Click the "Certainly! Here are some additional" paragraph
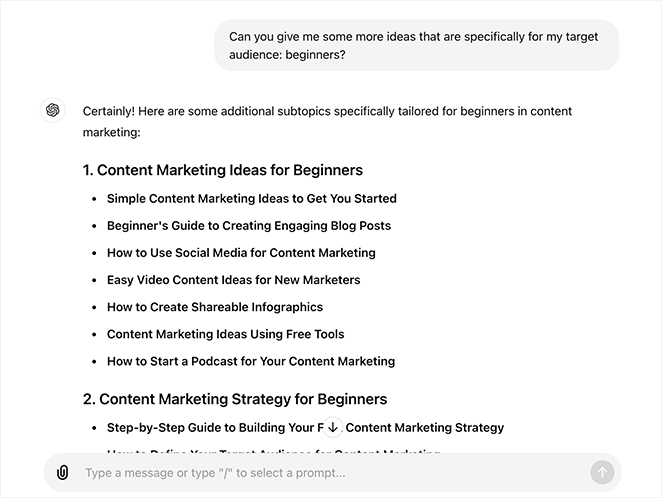This screenshot has height=498, width=662. [327, 121]
